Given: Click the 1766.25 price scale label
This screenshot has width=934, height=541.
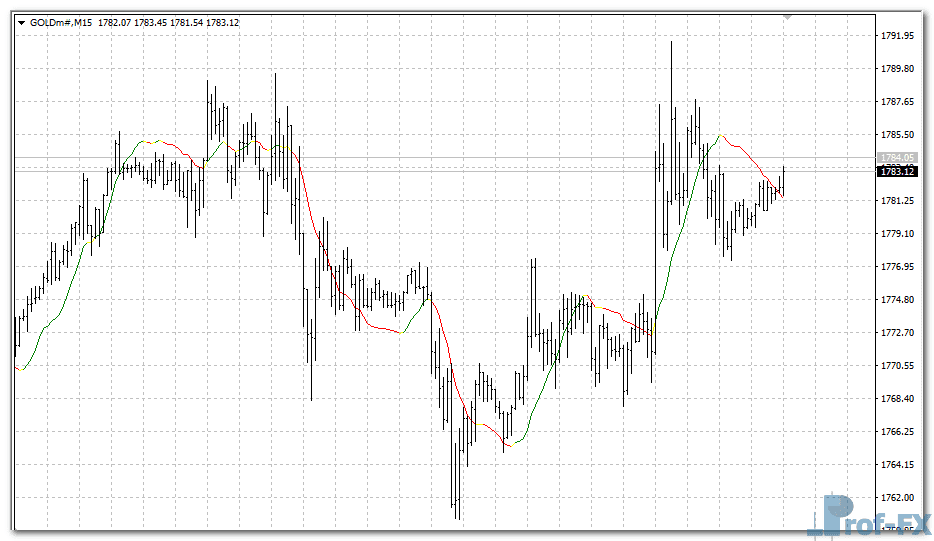Looking at the screenshot, I should coord(898,432).
